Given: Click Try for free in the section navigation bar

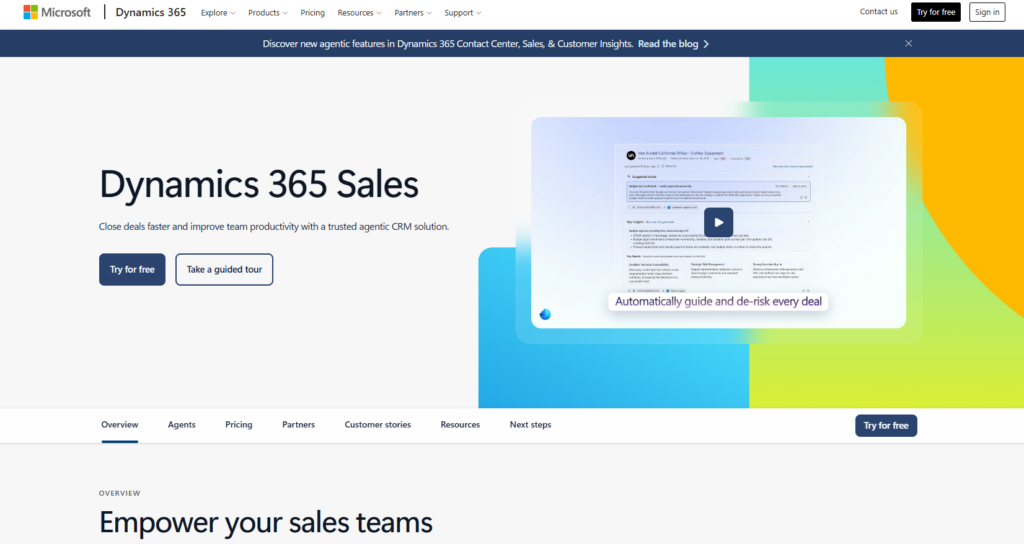Looking at the screenshot, I should pos(886,426).
